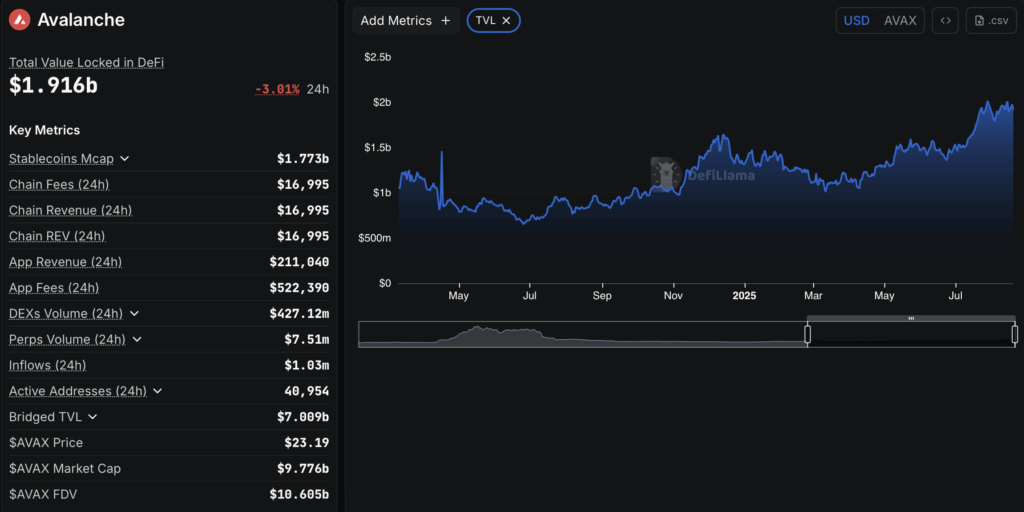This screenshot has height=512, width=1024.
Task: Click the $2.5b label on the chart y-axis
Action: 377,57
